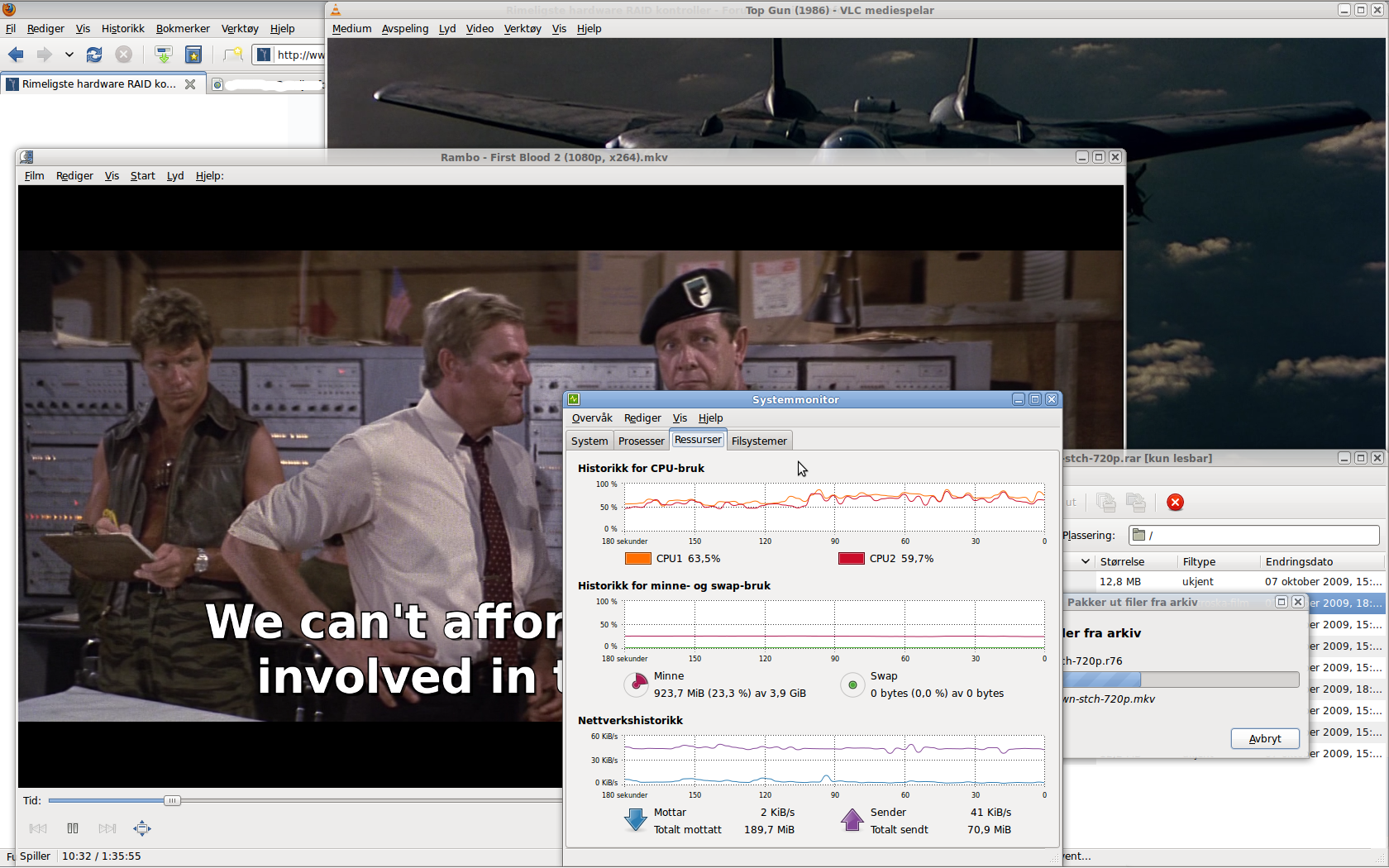Click the VLC cone icon in title bar
Viewport: 1389px width, 868px height.
336,10
